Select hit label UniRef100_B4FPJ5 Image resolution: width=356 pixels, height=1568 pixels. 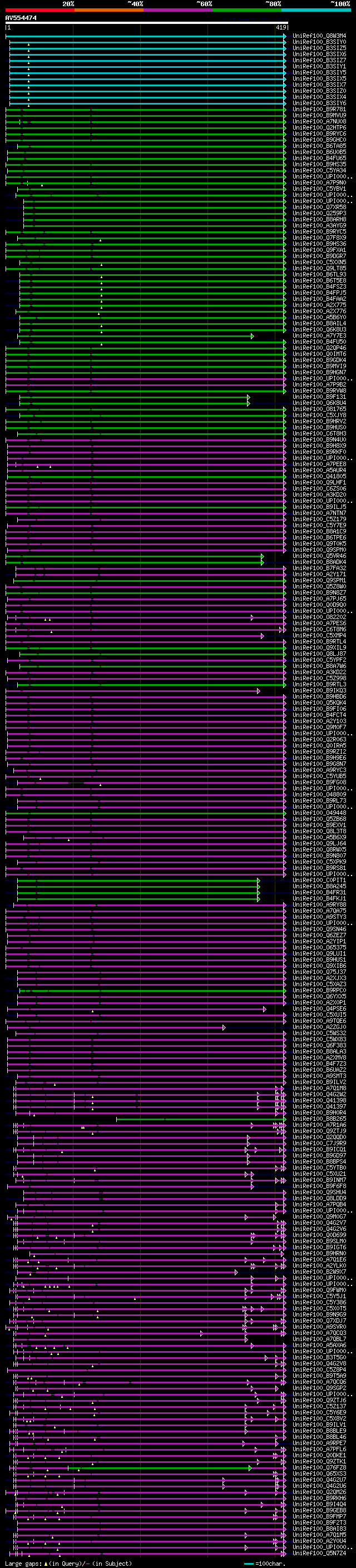(x=319, y=293)
